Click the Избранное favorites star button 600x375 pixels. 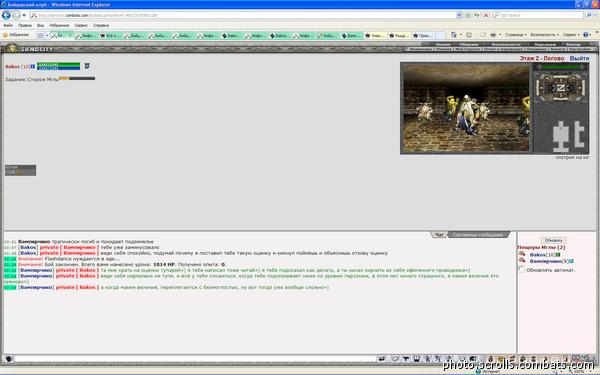point(16,35)
